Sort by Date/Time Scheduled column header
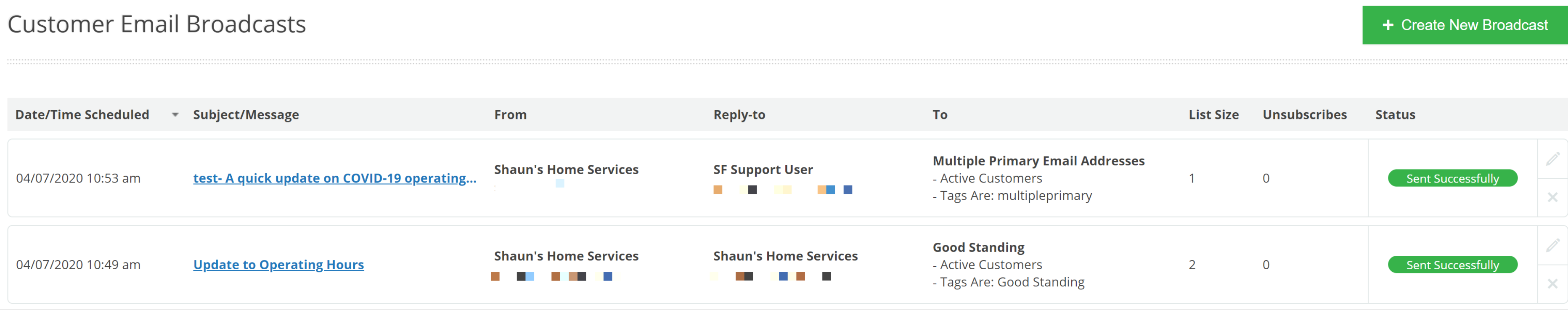This screenshot has width=1568, height=310. pyautogui.click(x=82, y=114)
